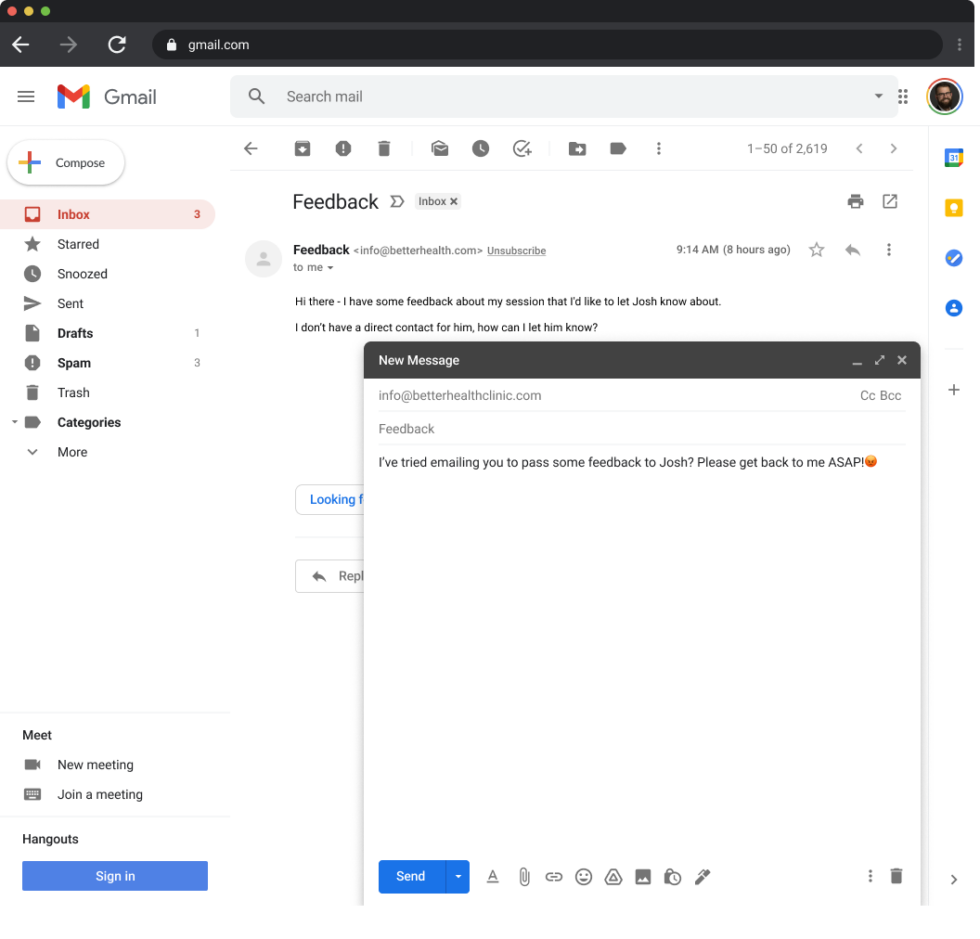Click the insert photo icon
980x939 pixels.
(643, 877)
